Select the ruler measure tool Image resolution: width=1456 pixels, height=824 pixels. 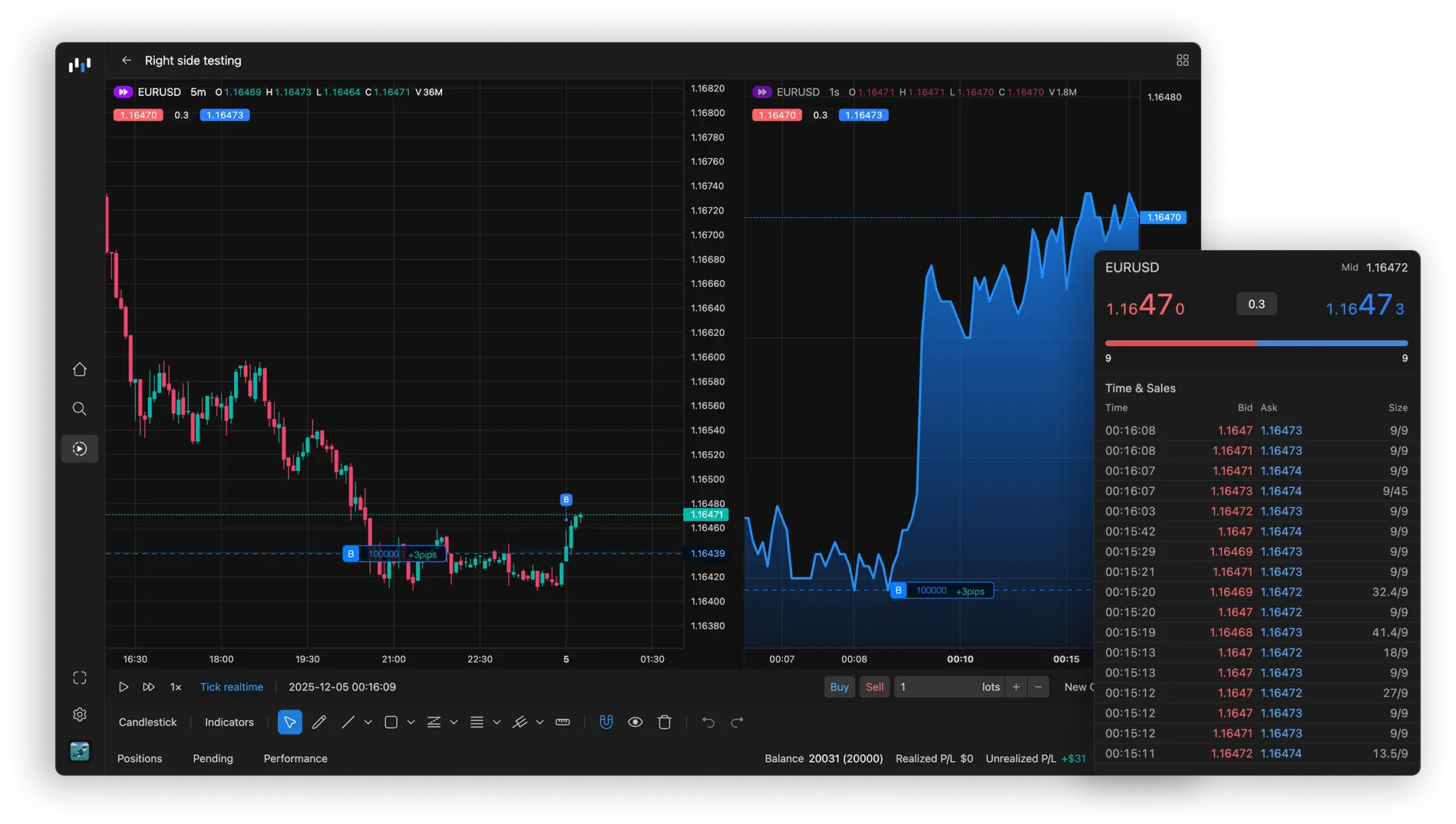click(563, 723)
